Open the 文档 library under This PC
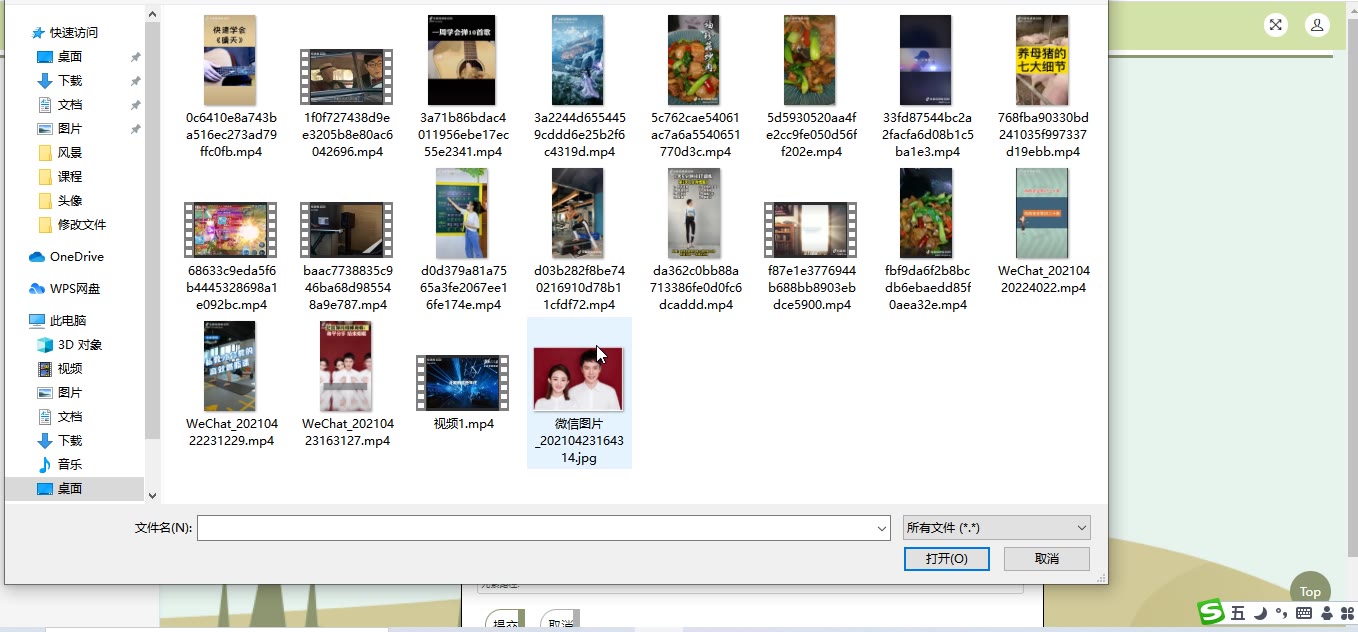 coord(60,417)
